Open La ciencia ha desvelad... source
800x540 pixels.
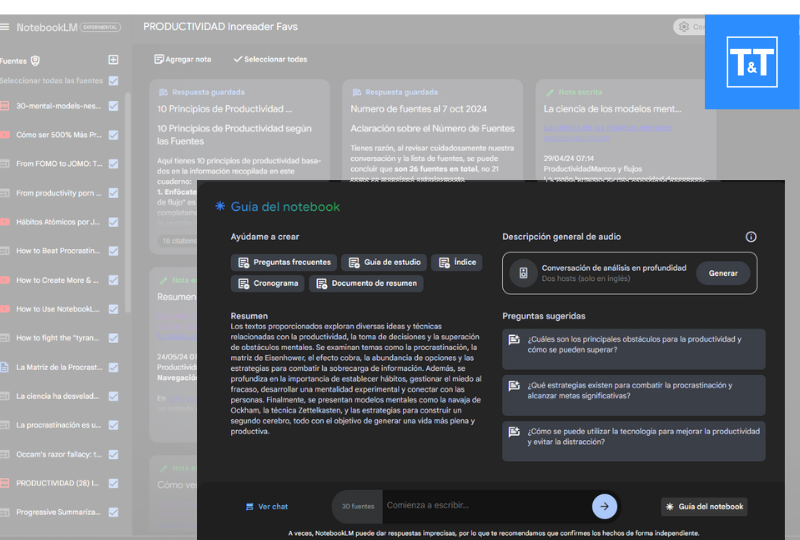click(x=58, y=396)
